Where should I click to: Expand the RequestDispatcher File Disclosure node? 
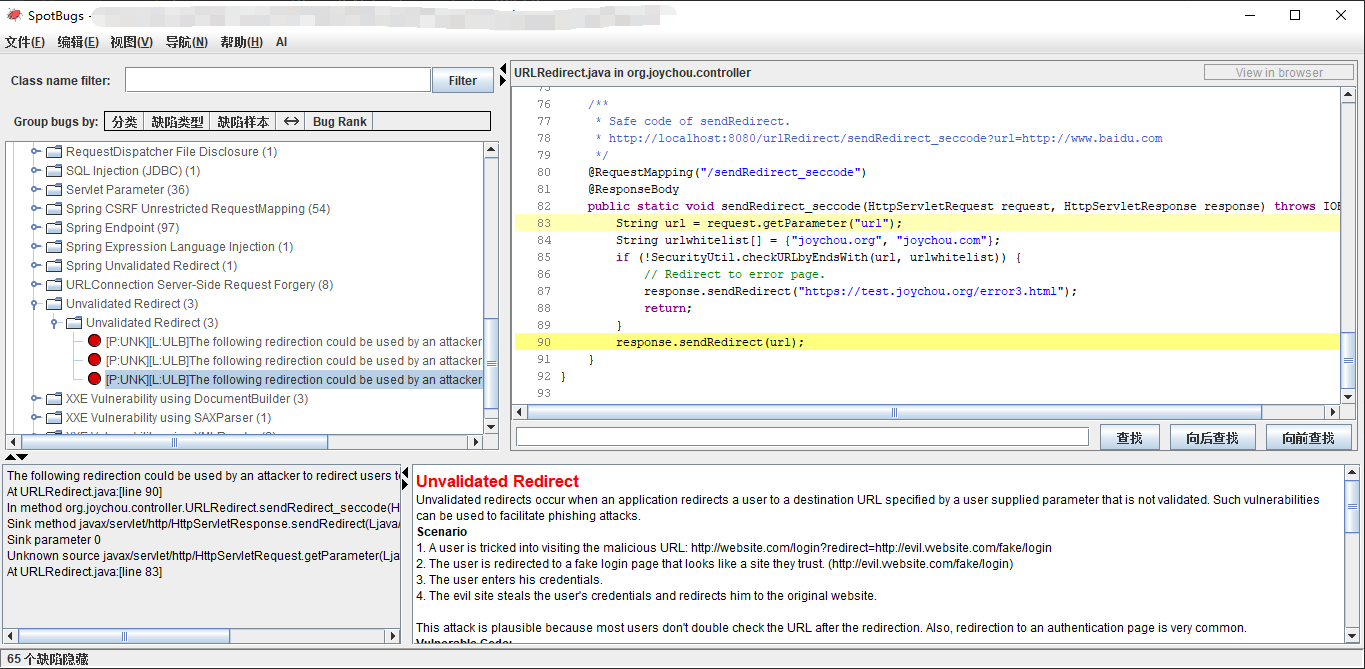point(35,152)
